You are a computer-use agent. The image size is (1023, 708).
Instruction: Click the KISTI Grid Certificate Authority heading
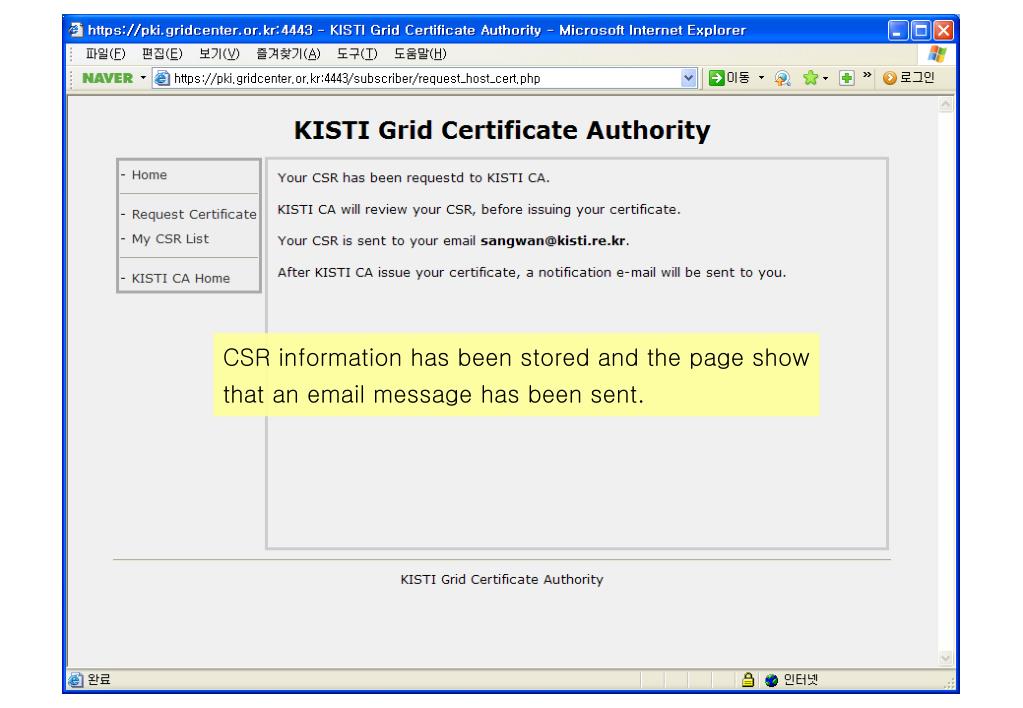(x=502, y=130)
